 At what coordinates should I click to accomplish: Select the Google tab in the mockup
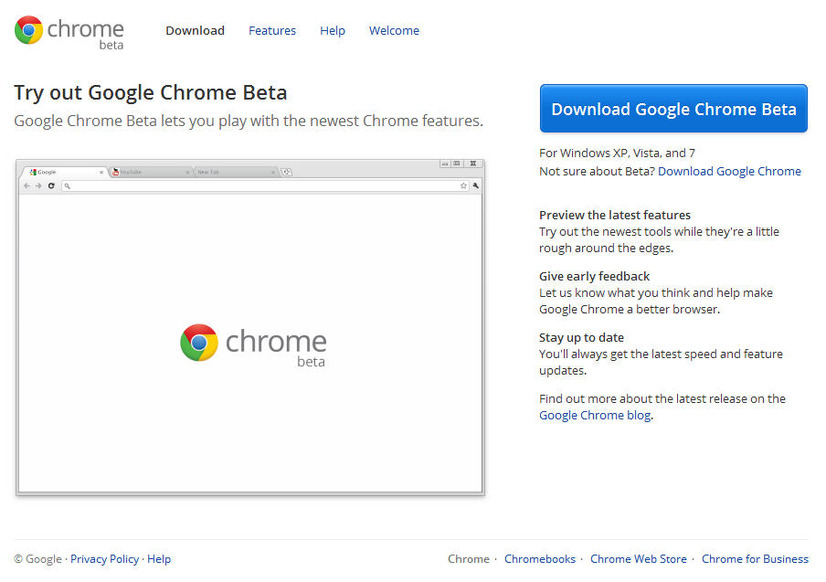tap(62, 172)
